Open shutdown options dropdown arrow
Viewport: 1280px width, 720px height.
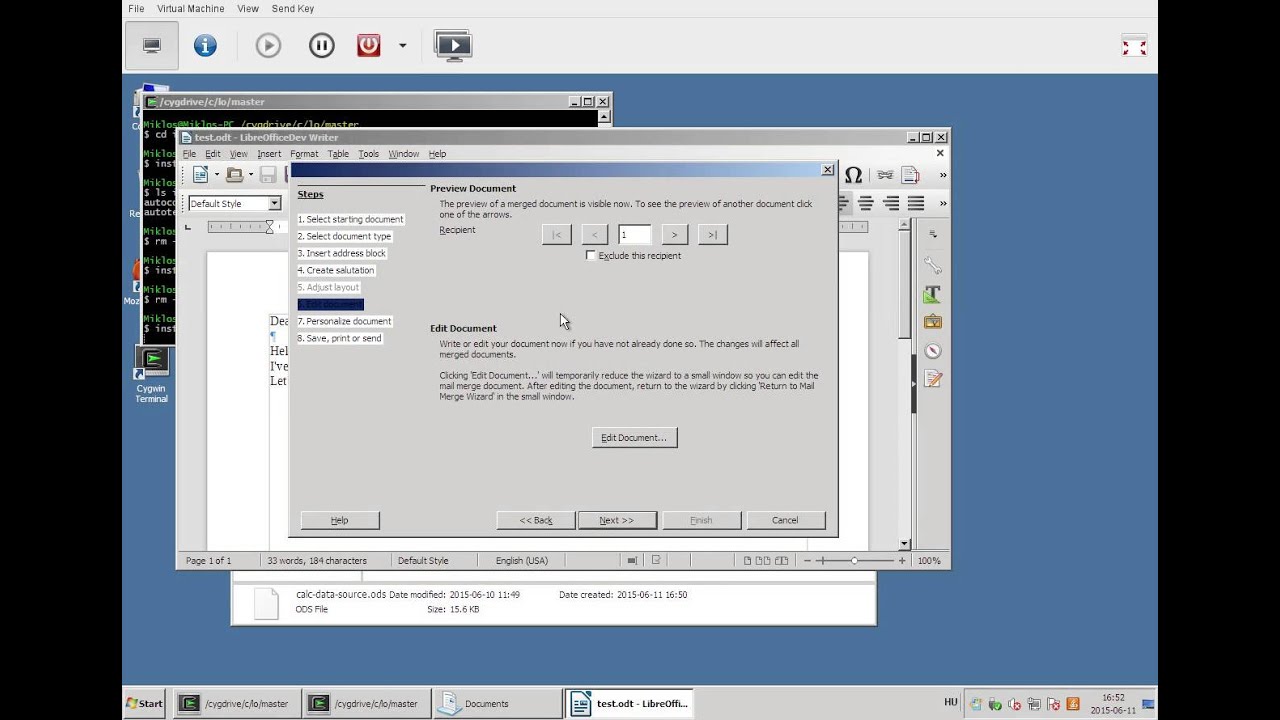[x=402, y=46]
